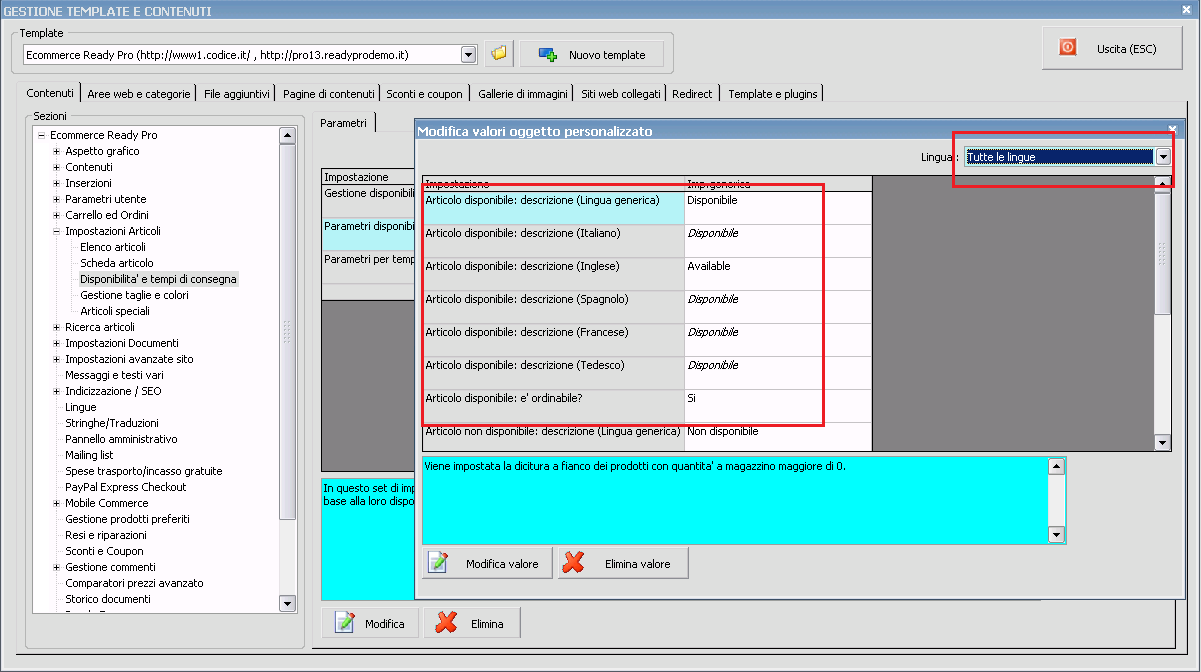Expand the Gestione commenti node
This screenshot has width=1201, height=672.
click(56, 567)
